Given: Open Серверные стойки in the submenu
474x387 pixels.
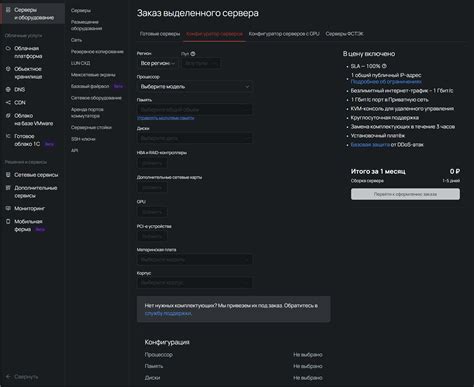Looking at the screenshot, I should coord(91,127).
